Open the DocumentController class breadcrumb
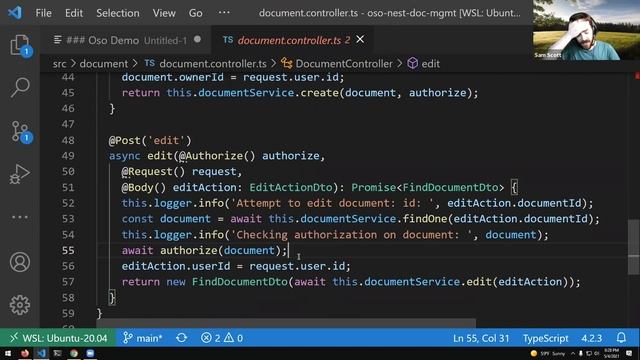640x360 pixels. [337, 64]
